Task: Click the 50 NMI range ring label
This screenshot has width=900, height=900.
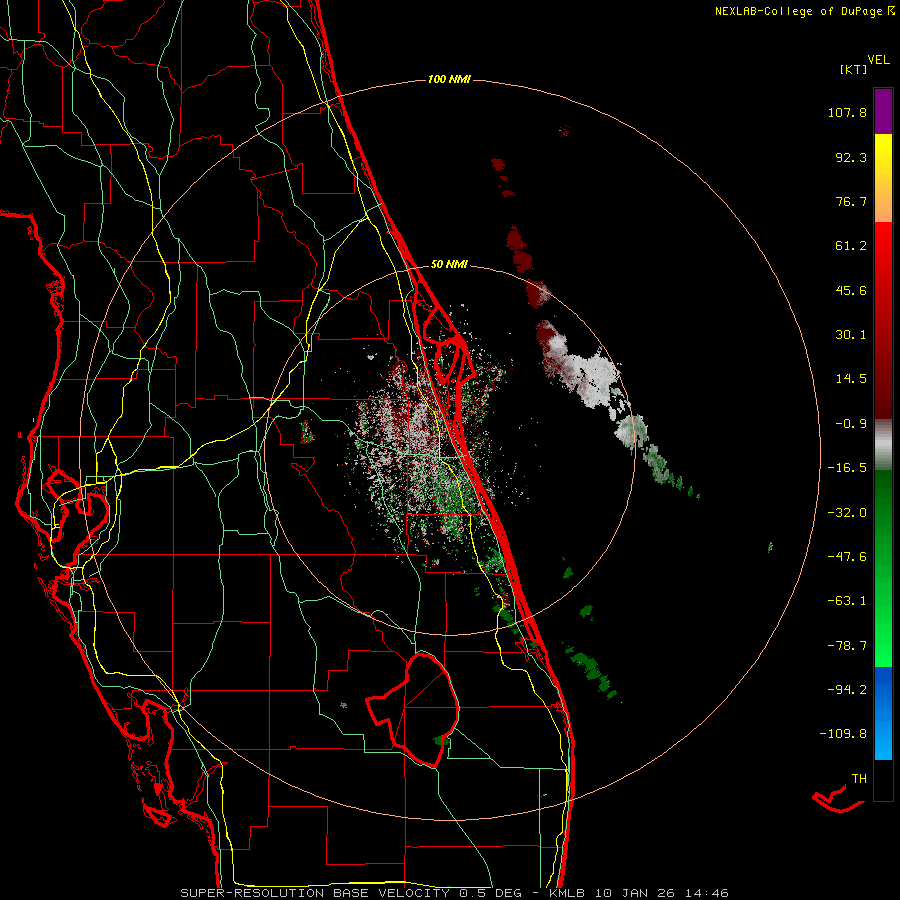Action: (x=449, y=265)
